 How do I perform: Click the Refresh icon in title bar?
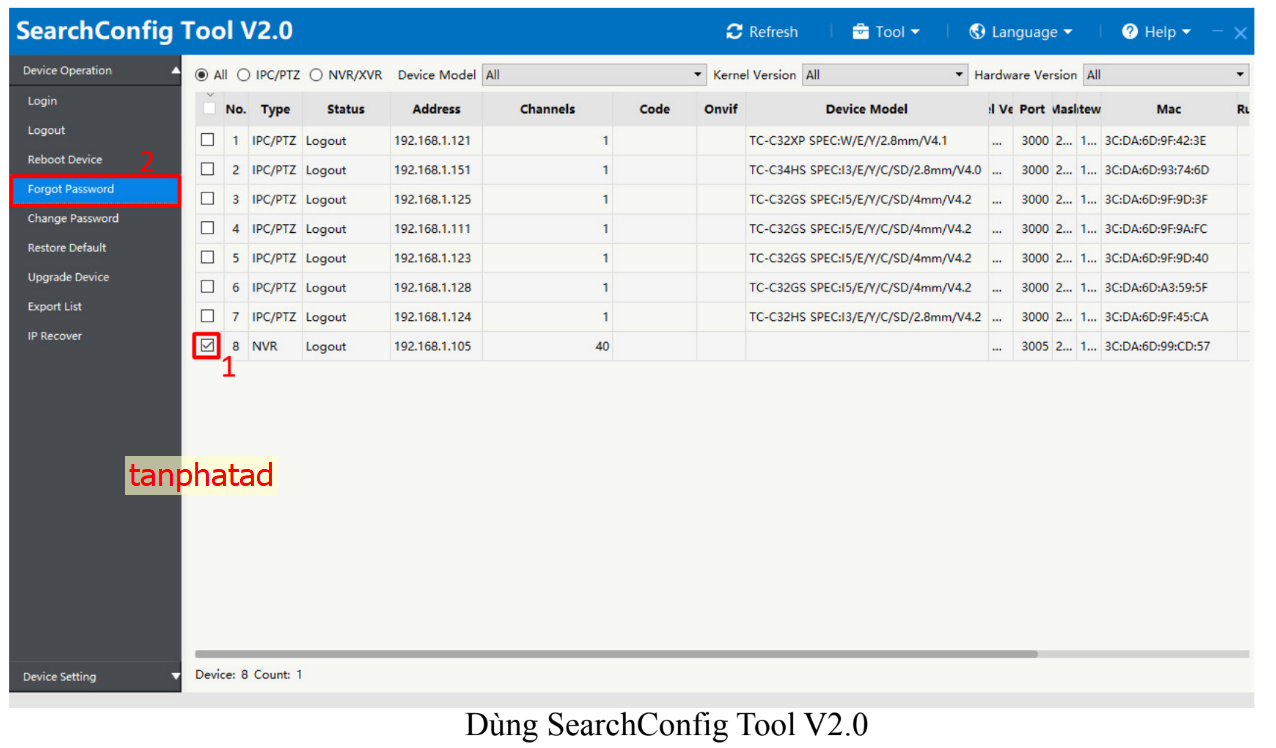[735, 32]
